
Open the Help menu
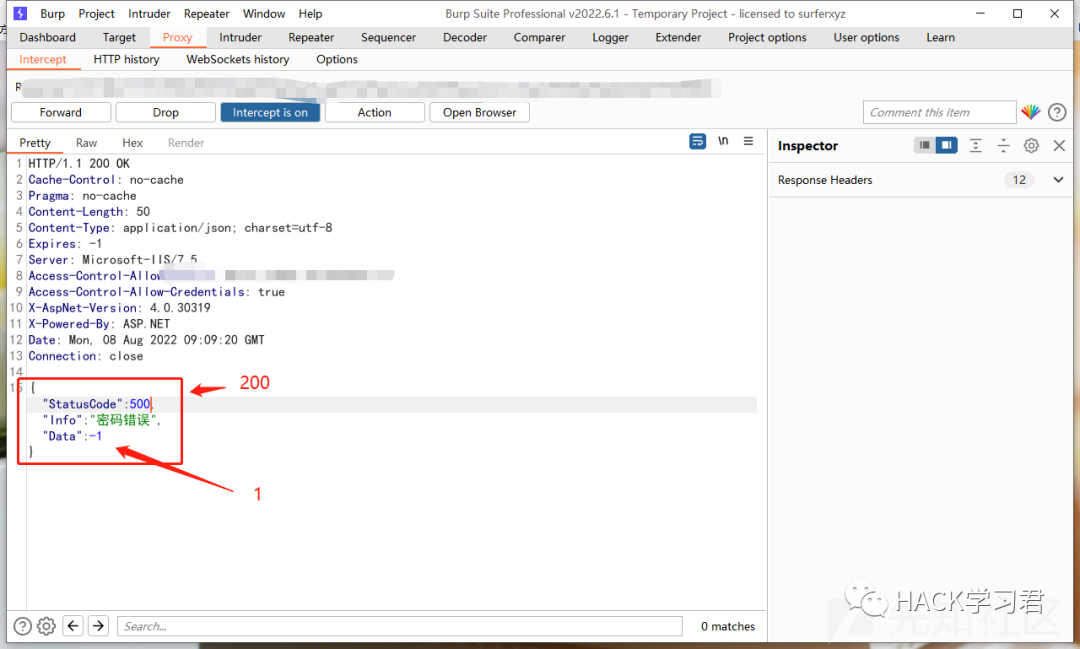(x=310, y=14)
